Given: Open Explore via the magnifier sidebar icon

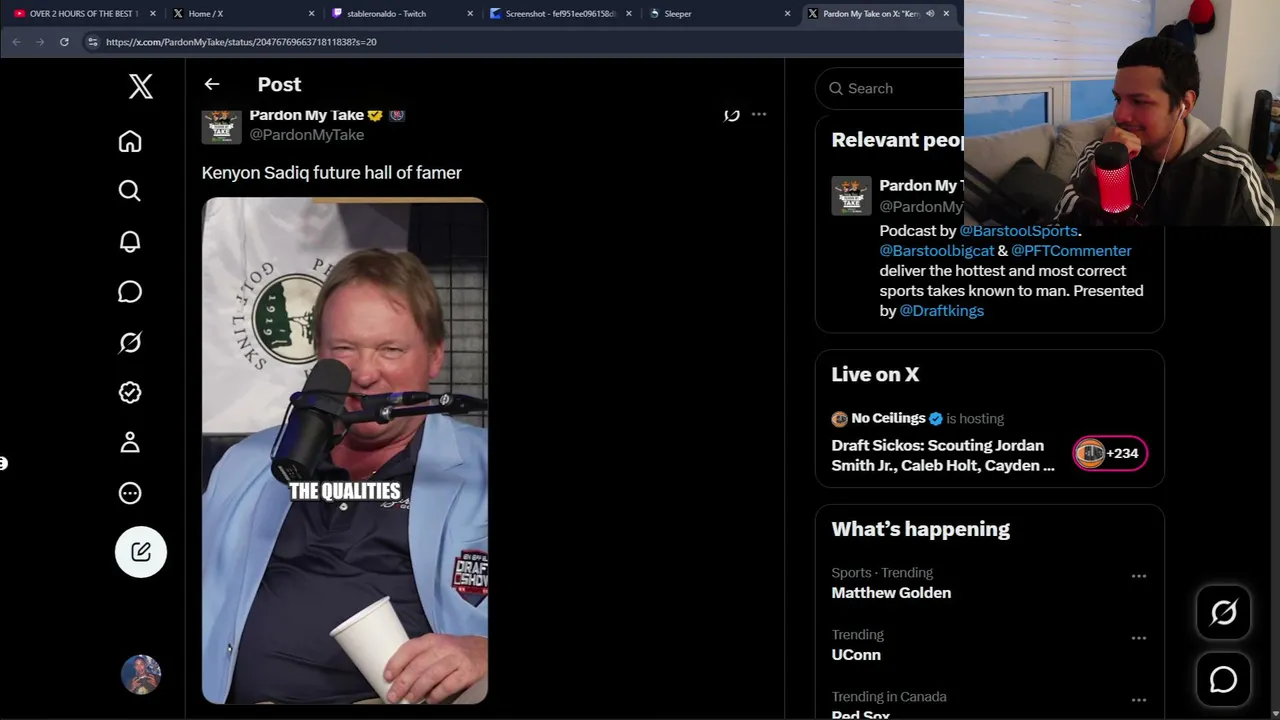Looking at the screenshot, I should point(130,191).
